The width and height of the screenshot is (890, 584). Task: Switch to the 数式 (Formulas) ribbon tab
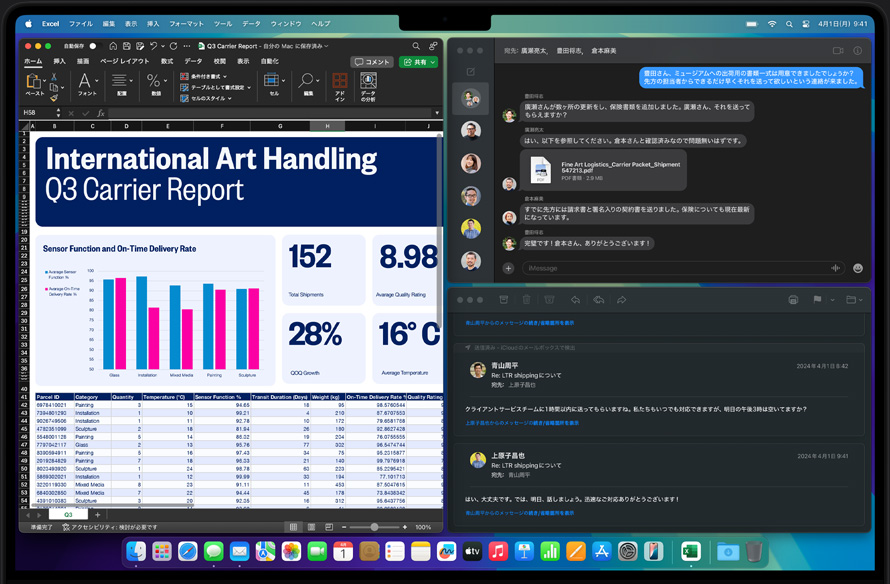167,61
